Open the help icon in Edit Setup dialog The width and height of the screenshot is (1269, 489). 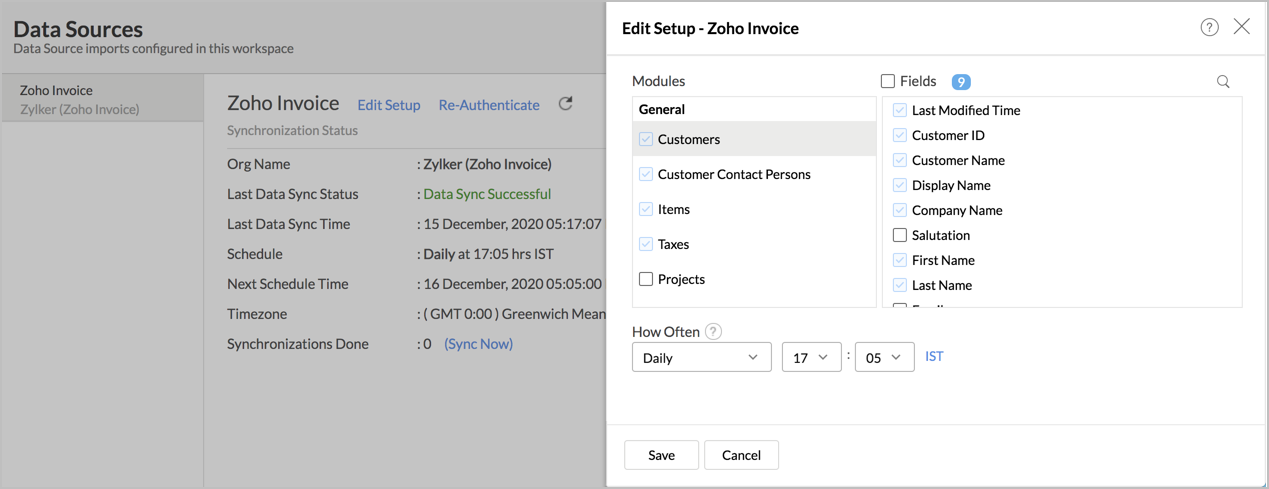click(1209, 27)
